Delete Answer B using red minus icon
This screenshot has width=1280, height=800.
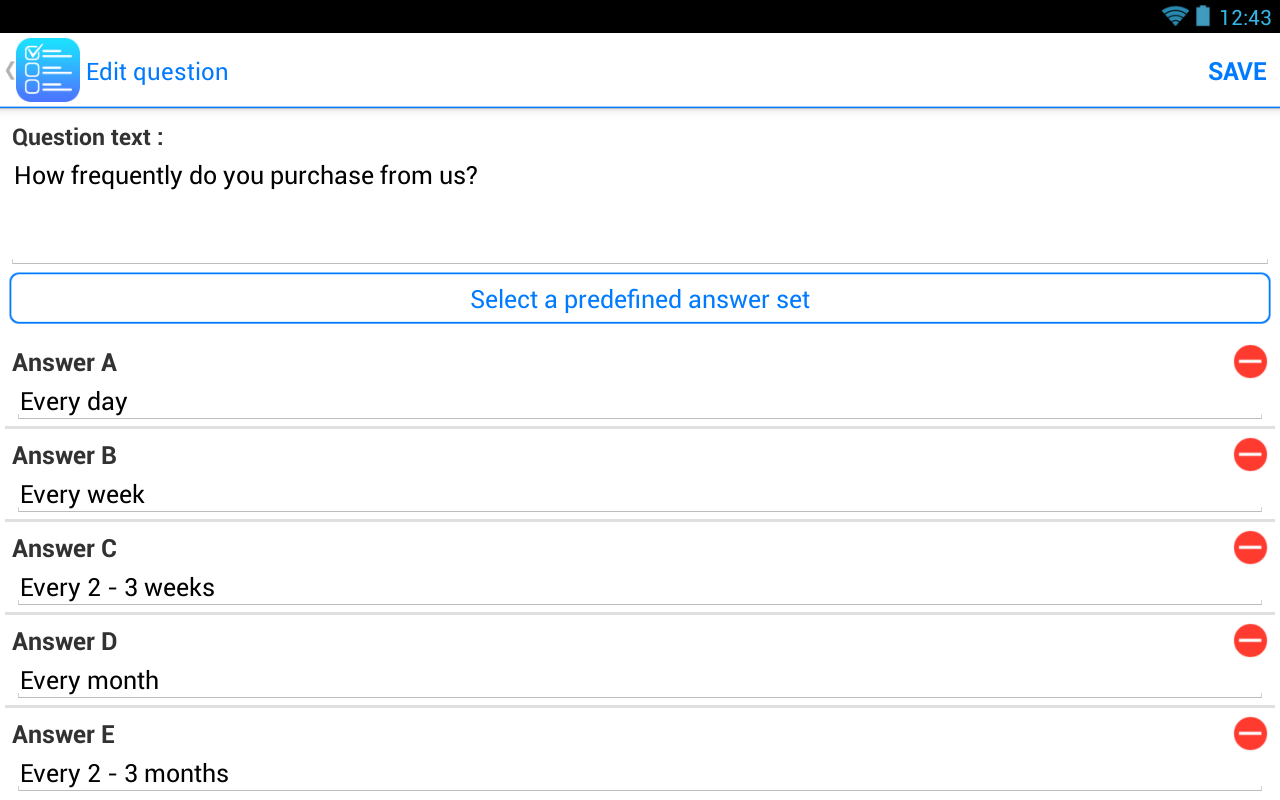click(1250, 455)
